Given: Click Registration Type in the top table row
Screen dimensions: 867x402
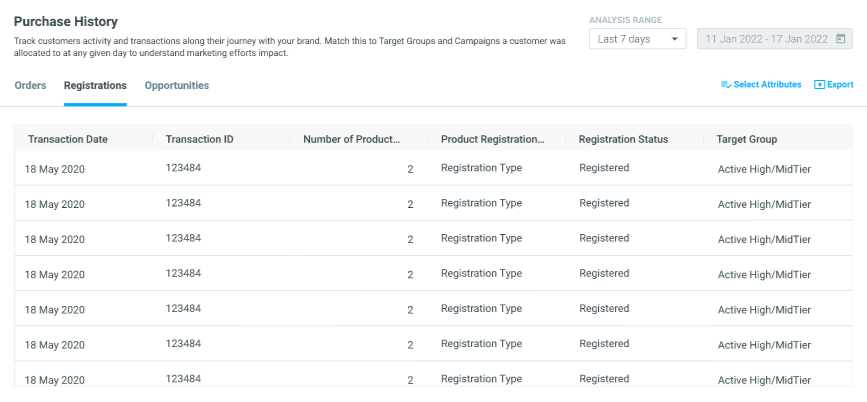Looking at the screenshot, I should (x=481, y=168).
